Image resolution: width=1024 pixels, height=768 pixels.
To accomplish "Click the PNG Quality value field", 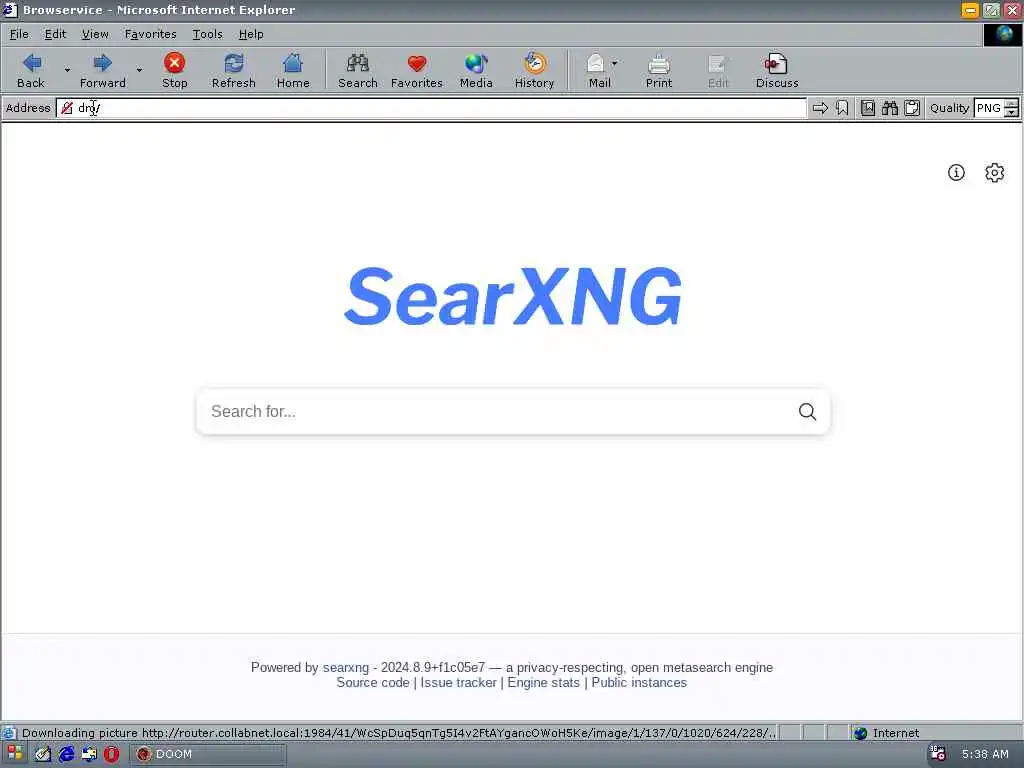I will click(989, 108).
